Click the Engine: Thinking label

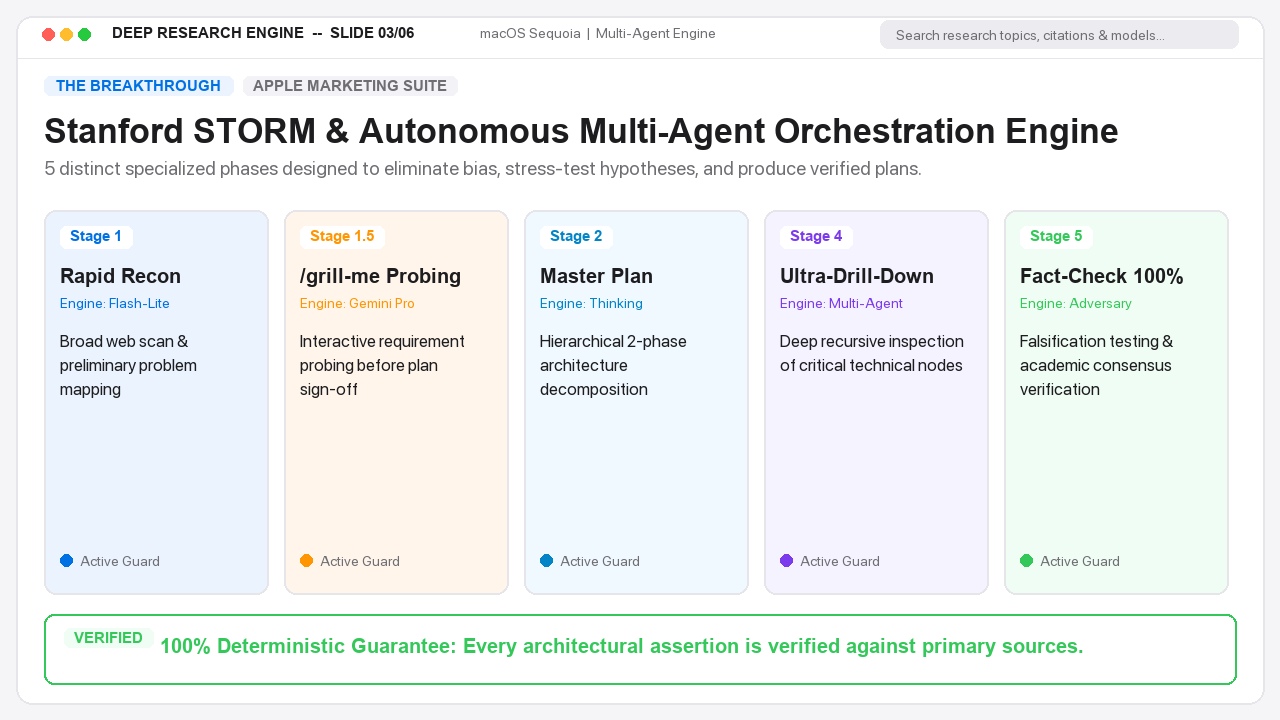(x=591, y=304)
